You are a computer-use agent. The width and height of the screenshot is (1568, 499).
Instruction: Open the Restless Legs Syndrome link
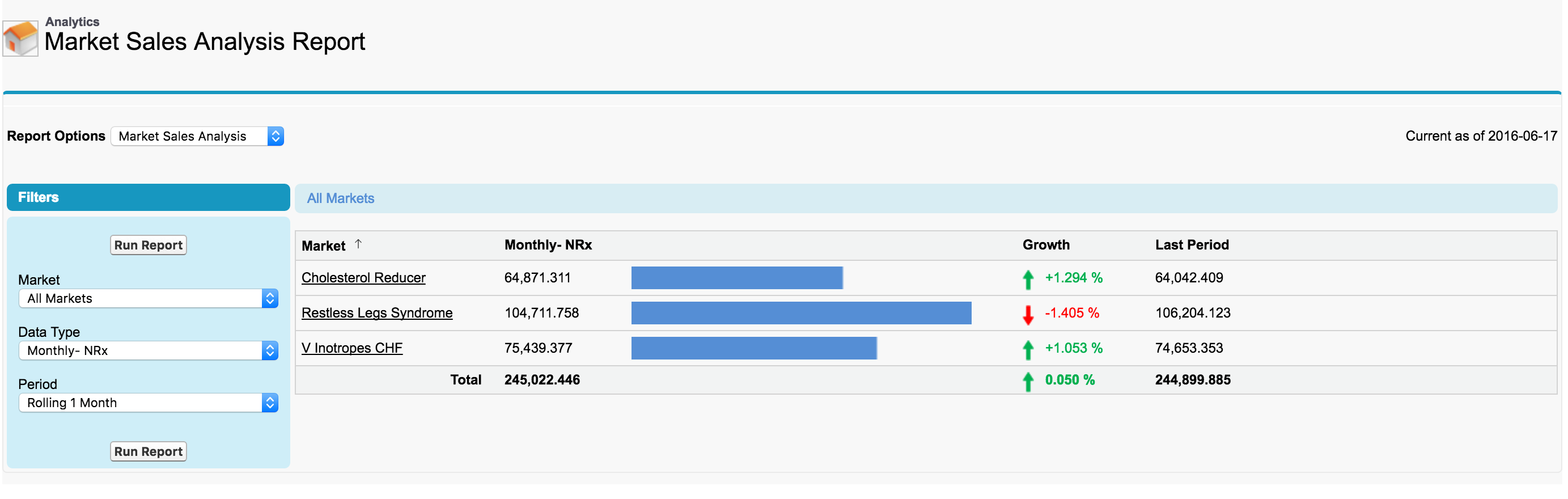tap(377, 313)
